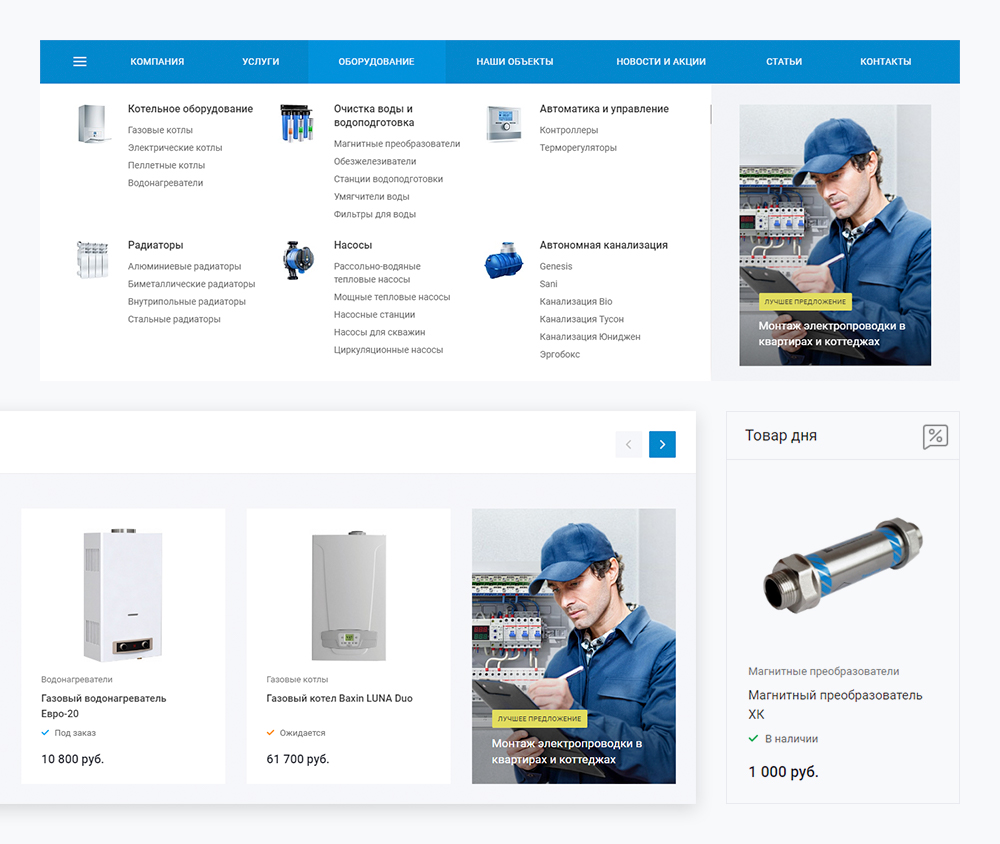Open the Оборудование menu item
Screen dimensions: 1000x844
[376, 62]
